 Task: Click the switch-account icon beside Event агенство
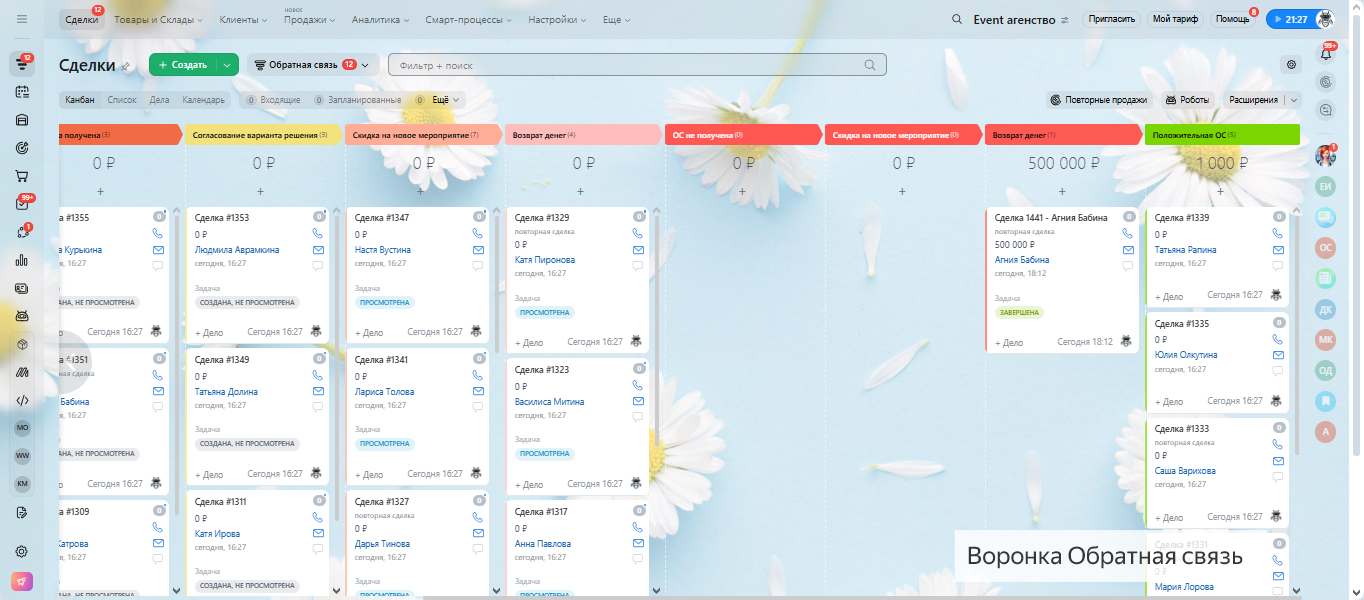(1065, 20)
